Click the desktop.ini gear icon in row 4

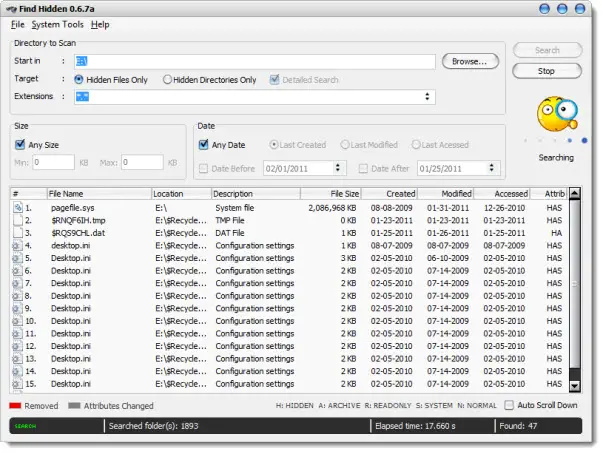pyautogui.click(x=17, y=245)
